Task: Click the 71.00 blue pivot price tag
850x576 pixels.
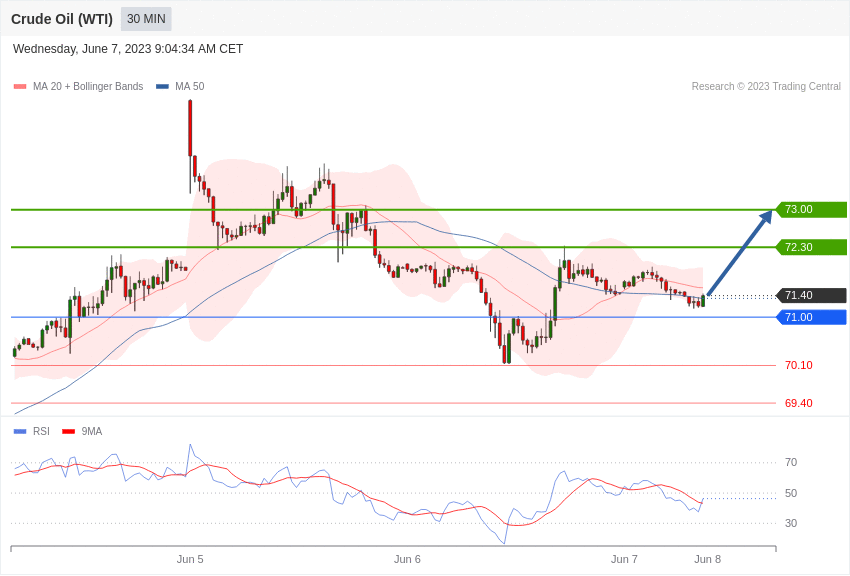Action: [811, 317]
